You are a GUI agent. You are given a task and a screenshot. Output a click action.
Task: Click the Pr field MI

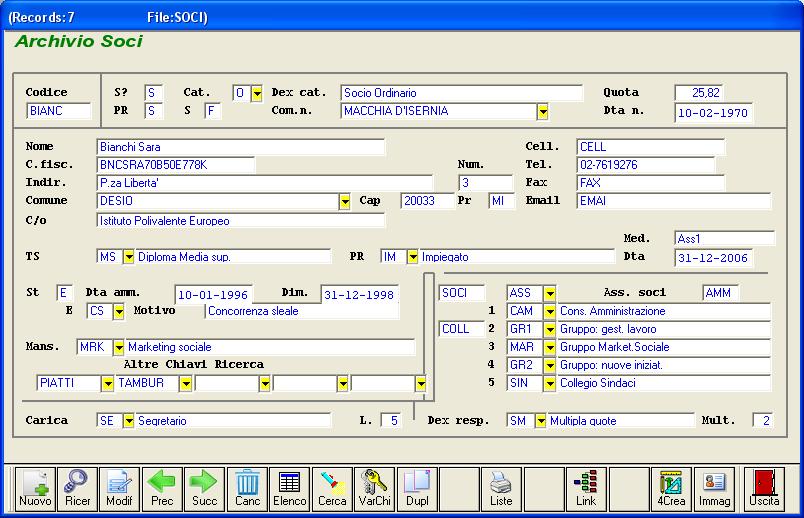501,201
